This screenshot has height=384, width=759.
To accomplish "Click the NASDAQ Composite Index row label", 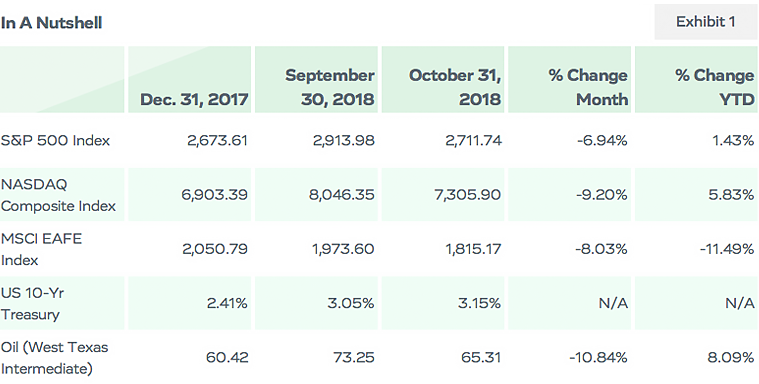I will point(58,195).
